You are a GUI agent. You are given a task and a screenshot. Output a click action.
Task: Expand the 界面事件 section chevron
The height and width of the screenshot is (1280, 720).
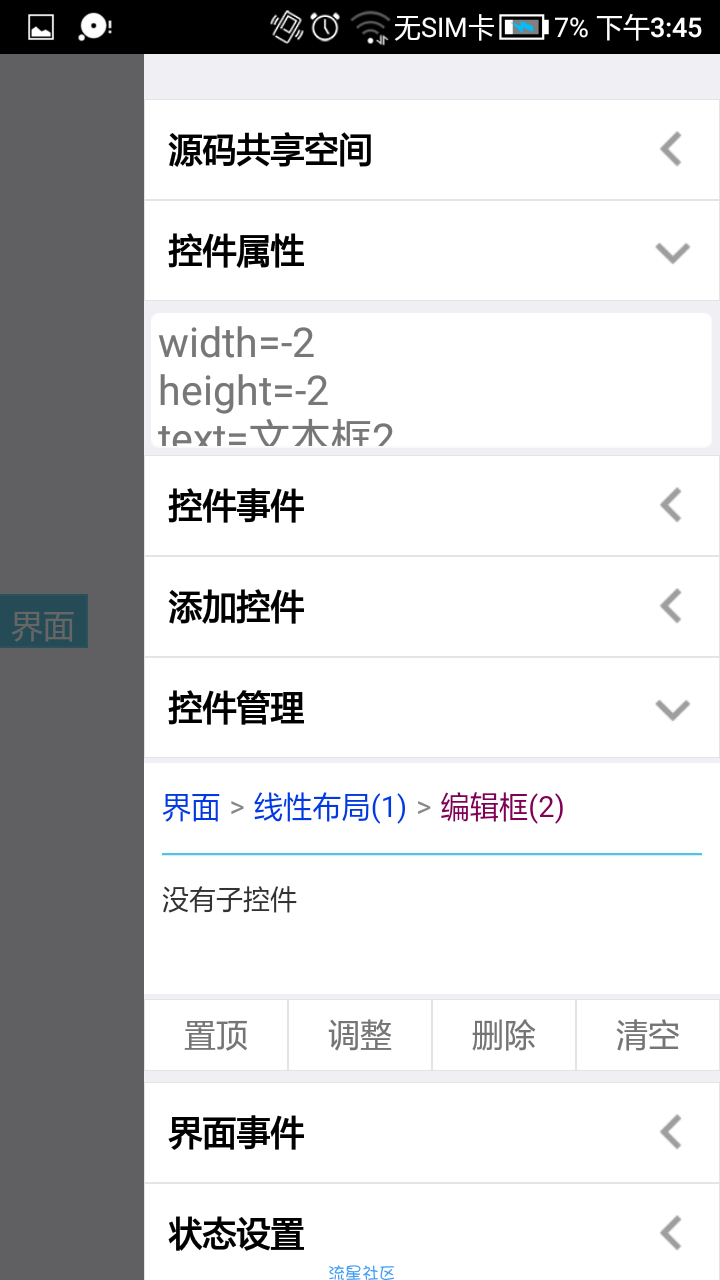(x=671, y=1133)
